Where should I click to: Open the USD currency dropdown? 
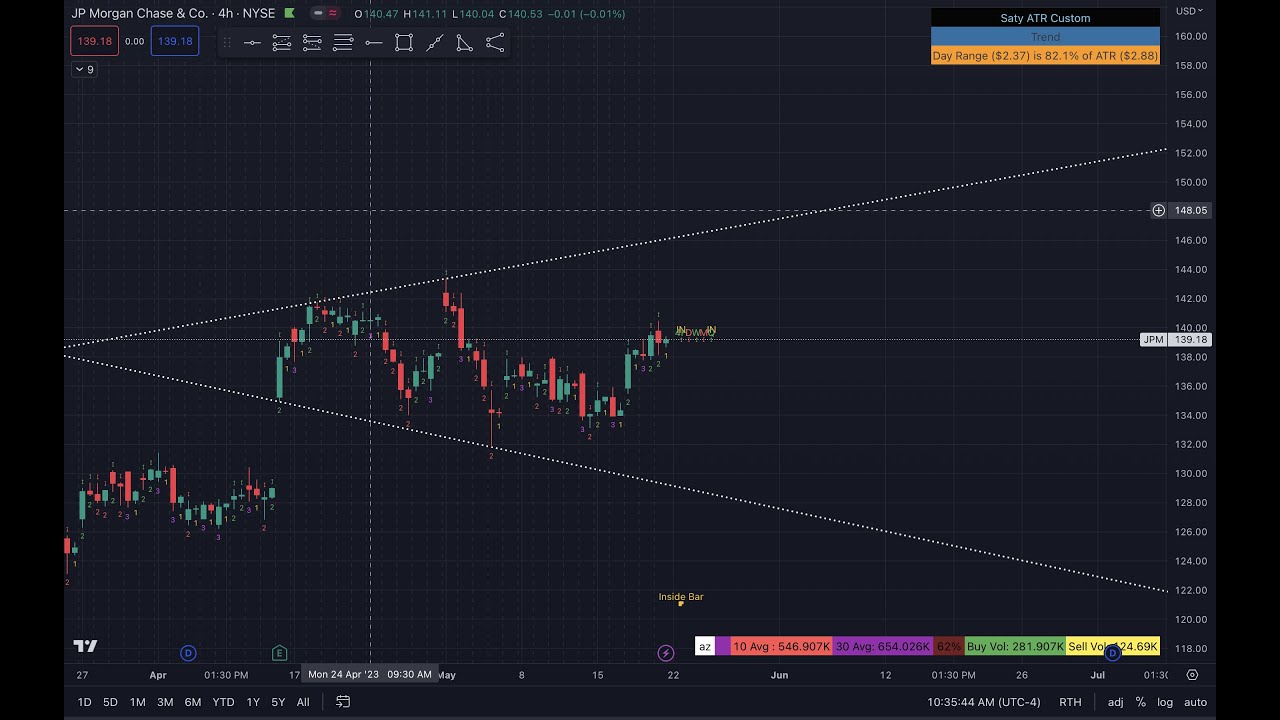coord(1189,11)
